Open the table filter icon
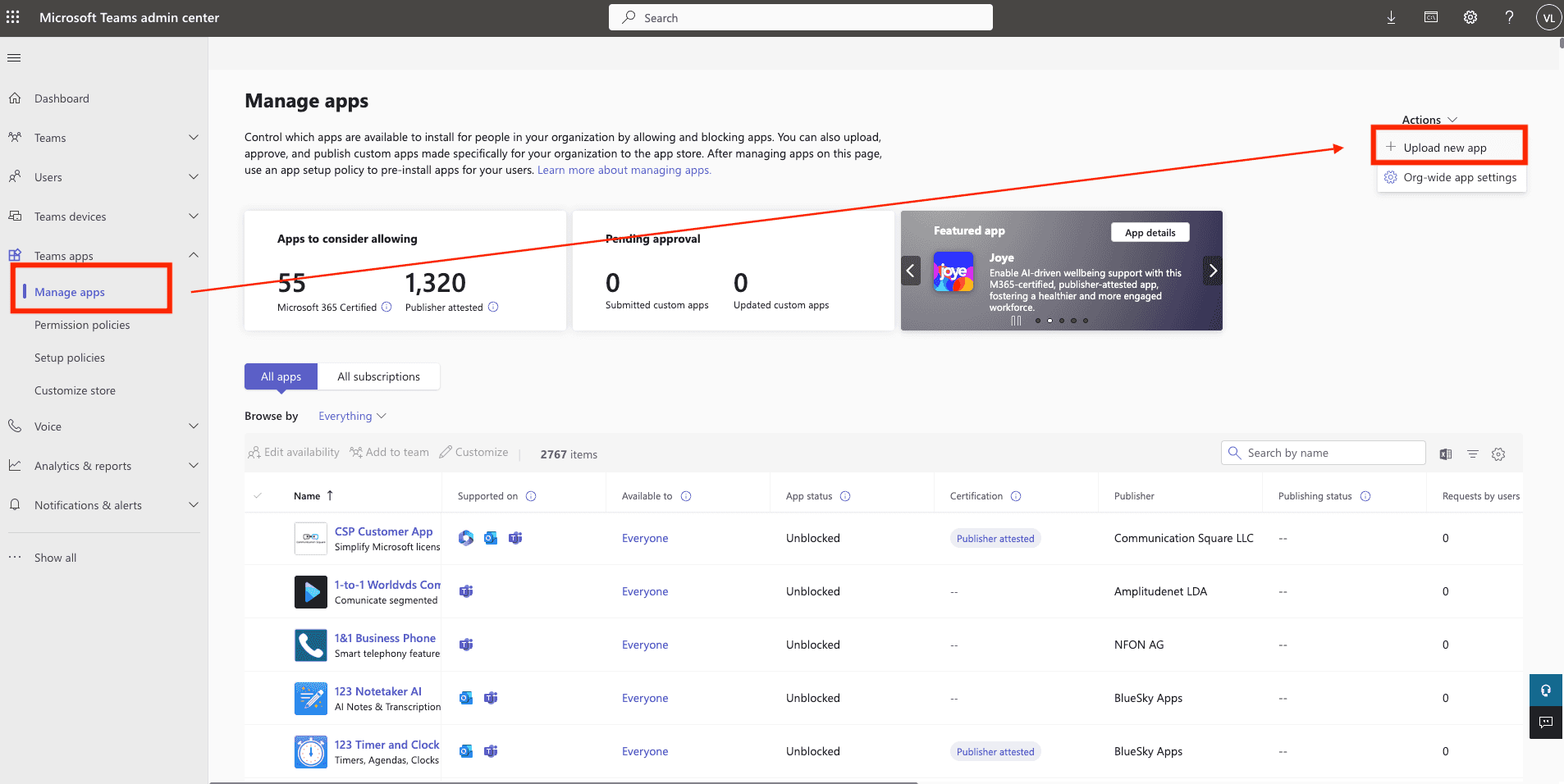1564x784 pixels. click(1473, 454)
